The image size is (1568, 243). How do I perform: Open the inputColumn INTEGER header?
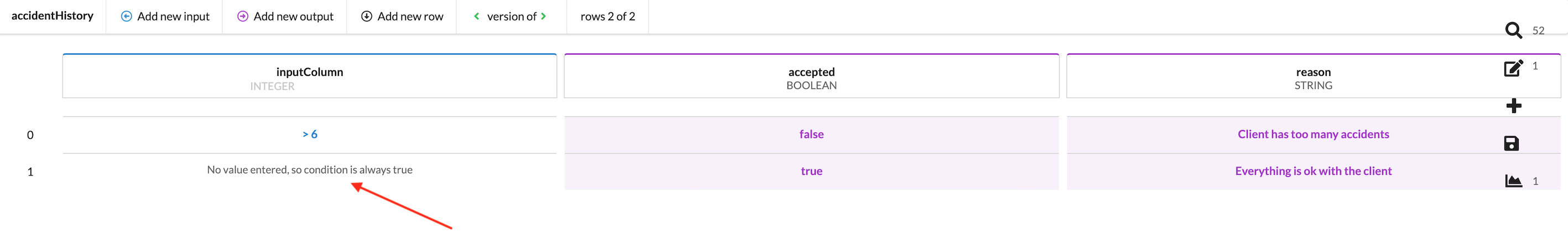tap(309, 77)
